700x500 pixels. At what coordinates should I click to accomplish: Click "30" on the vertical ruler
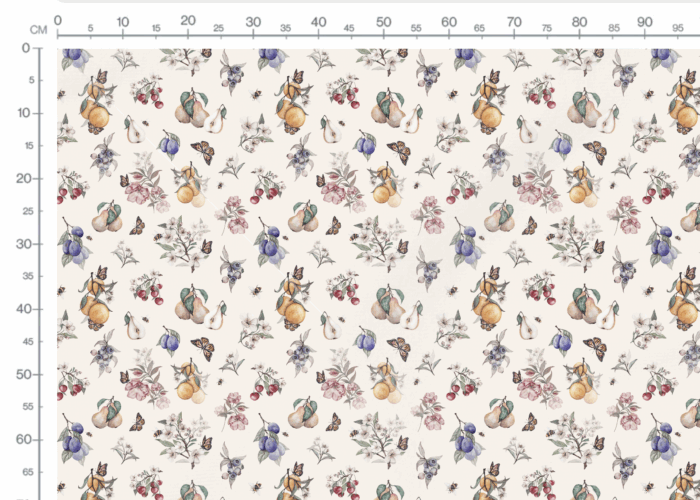coord(24,244)
